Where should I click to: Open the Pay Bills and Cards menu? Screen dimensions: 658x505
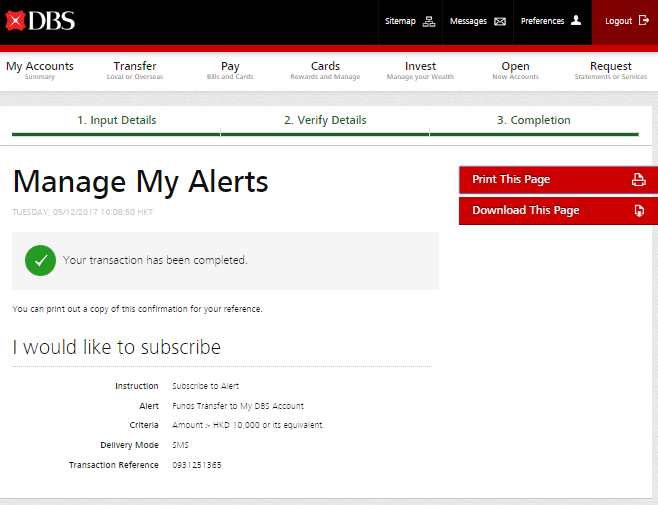tap(230, 70)
